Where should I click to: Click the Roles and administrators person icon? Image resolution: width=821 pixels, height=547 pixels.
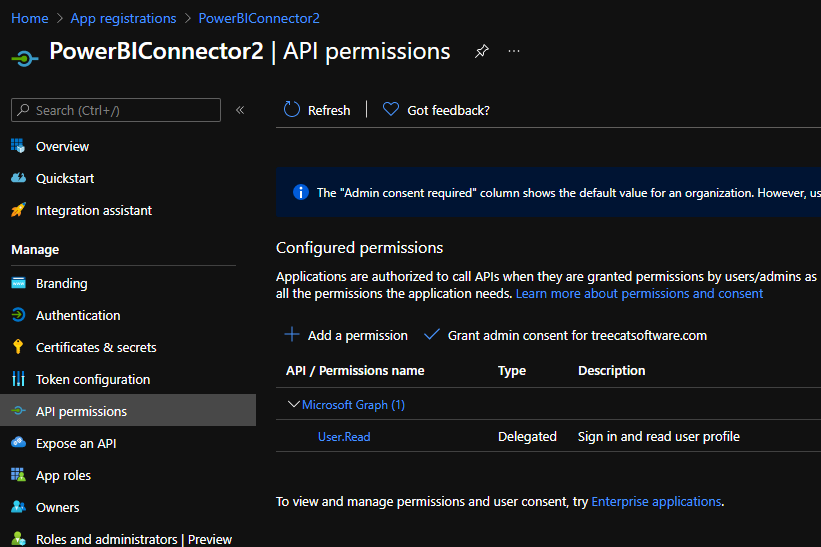(x=18, y=539)
